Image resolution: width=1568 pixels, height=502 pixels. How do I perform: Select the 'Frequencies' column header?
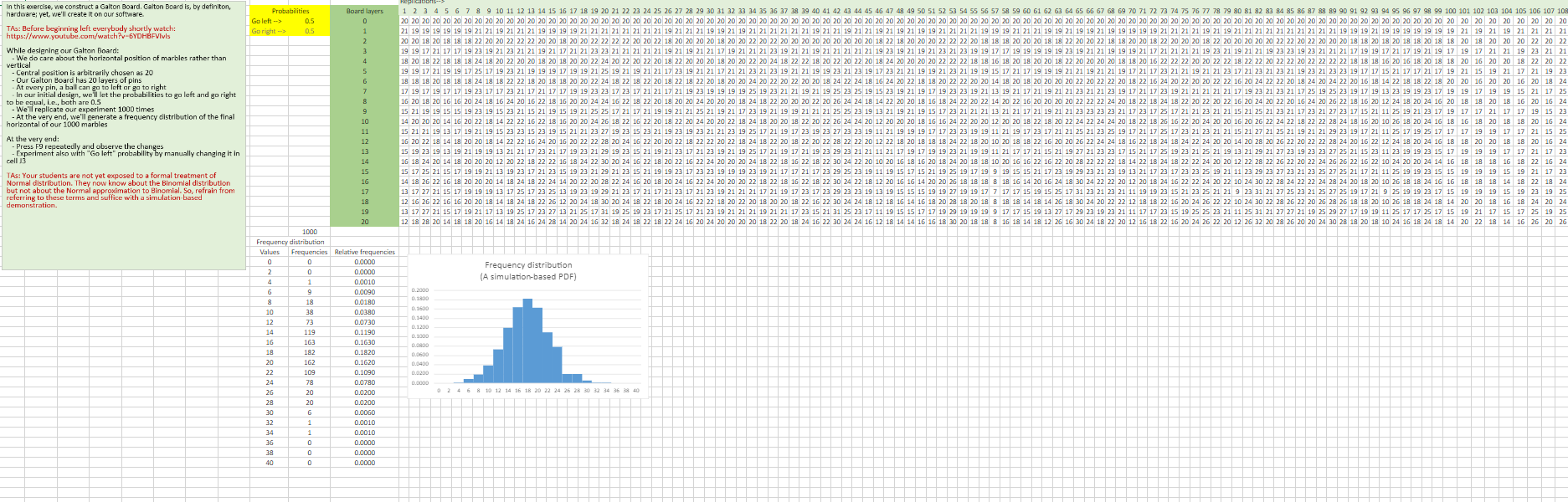(x=310, y=252)
